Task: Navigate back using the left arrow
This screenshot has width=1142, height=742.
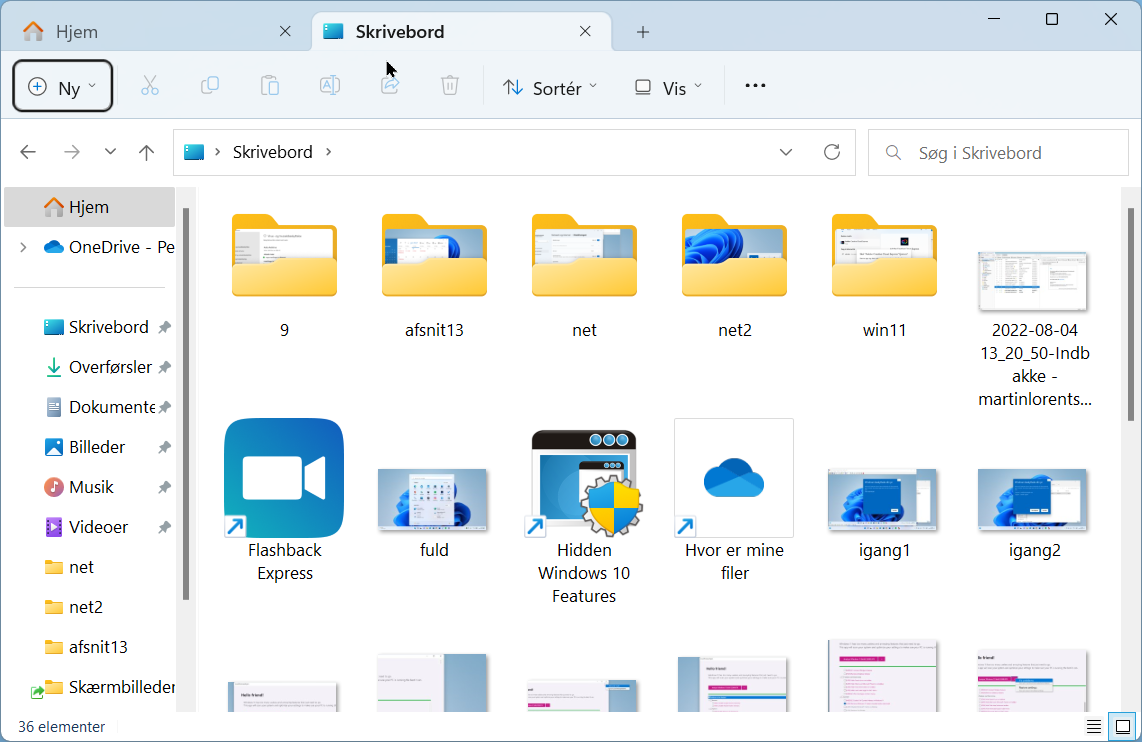Action: tap(28, 152)
